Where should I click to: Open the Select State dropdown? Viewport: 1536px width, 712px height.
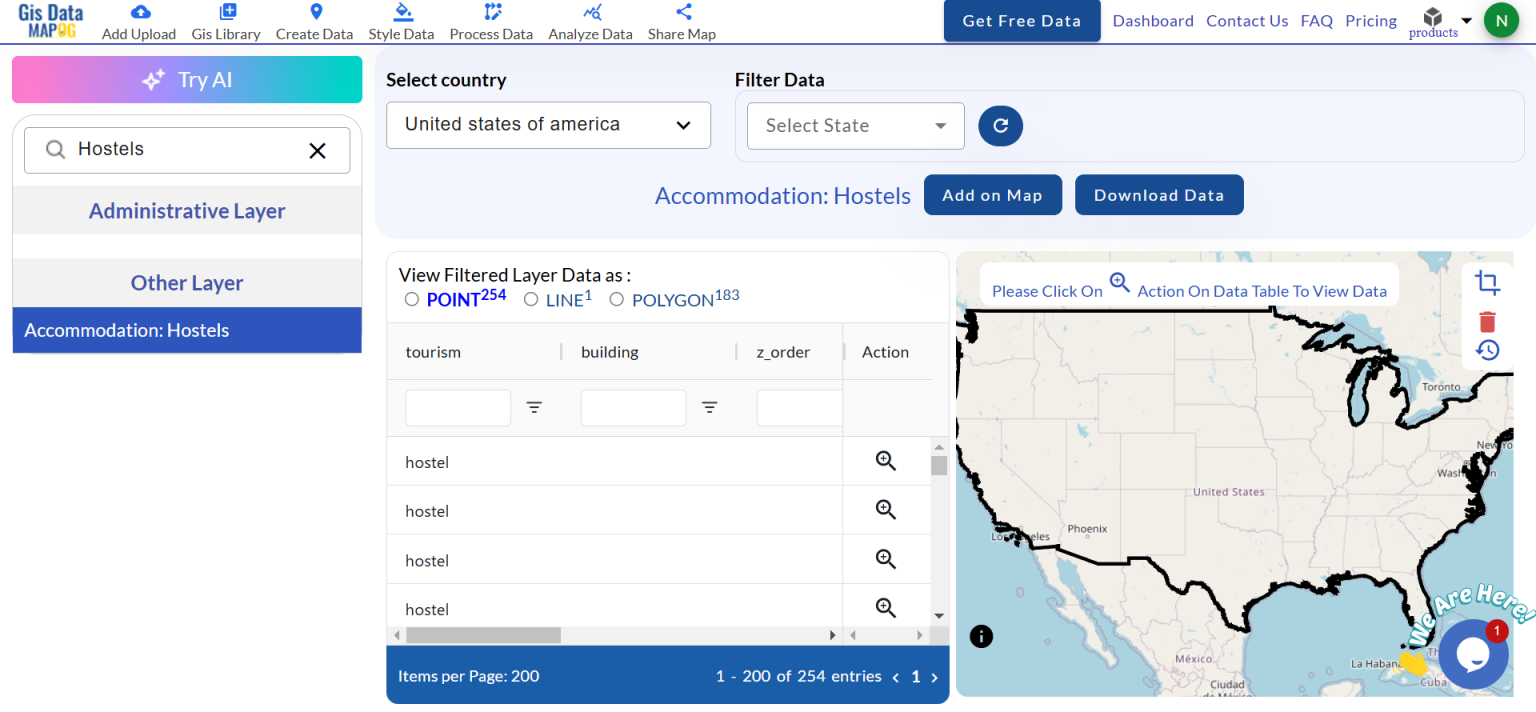855,125
